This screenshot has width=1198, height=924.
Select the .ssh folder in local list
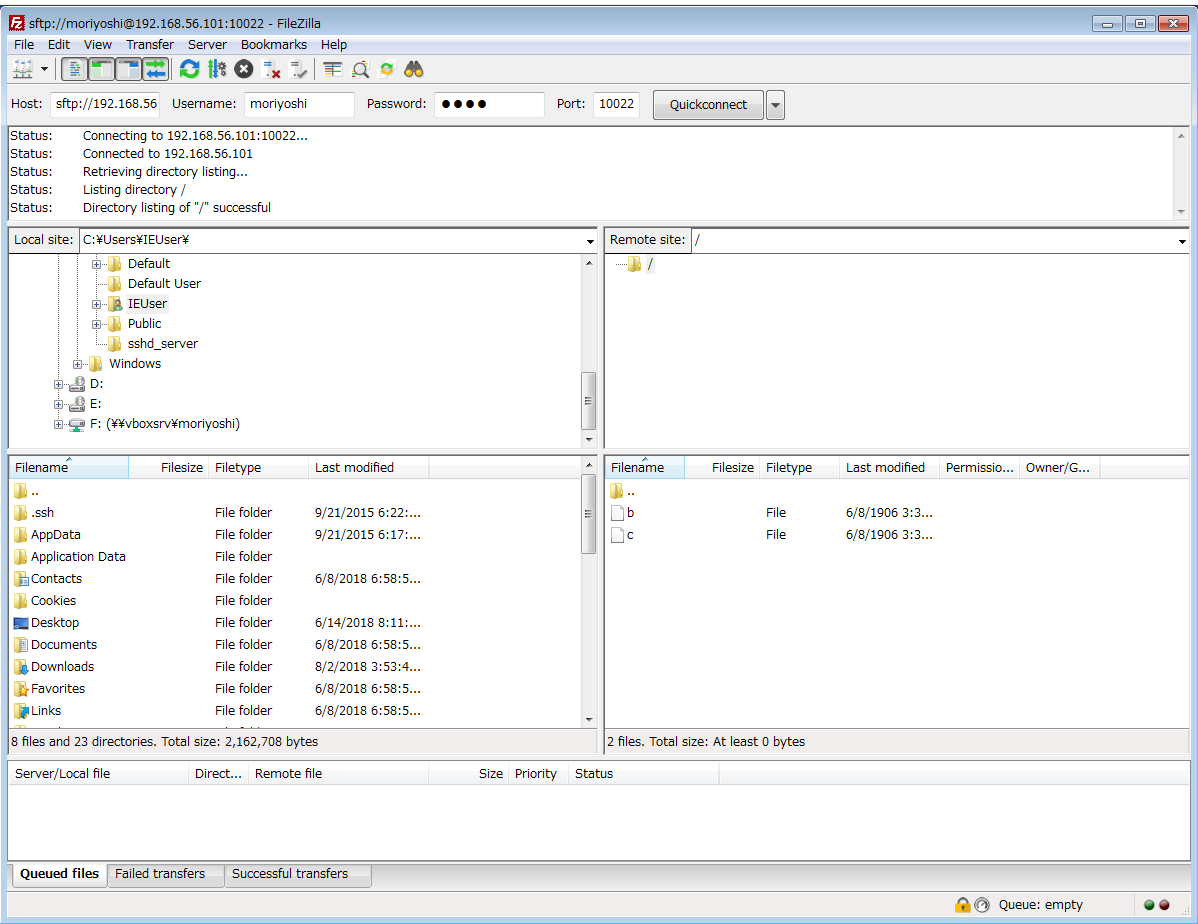coord(42,513)
